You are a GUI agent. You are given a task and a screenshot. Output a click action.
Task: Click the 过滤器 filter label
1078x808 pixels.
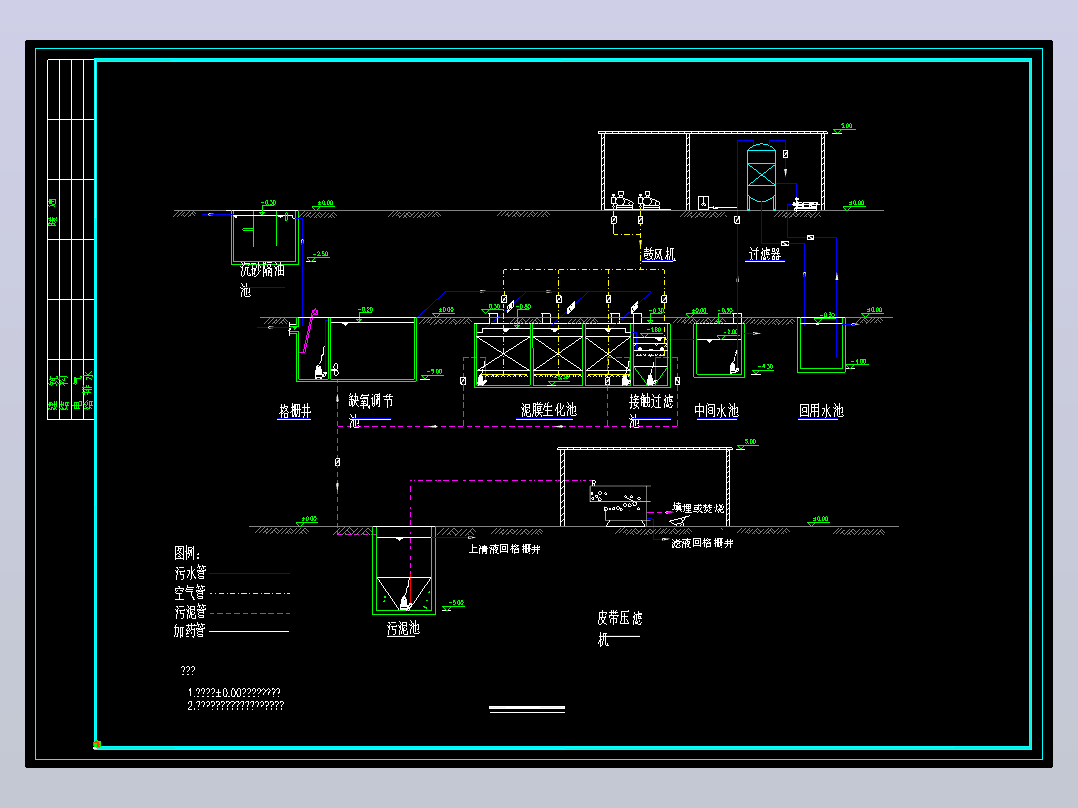coord(765,254)
